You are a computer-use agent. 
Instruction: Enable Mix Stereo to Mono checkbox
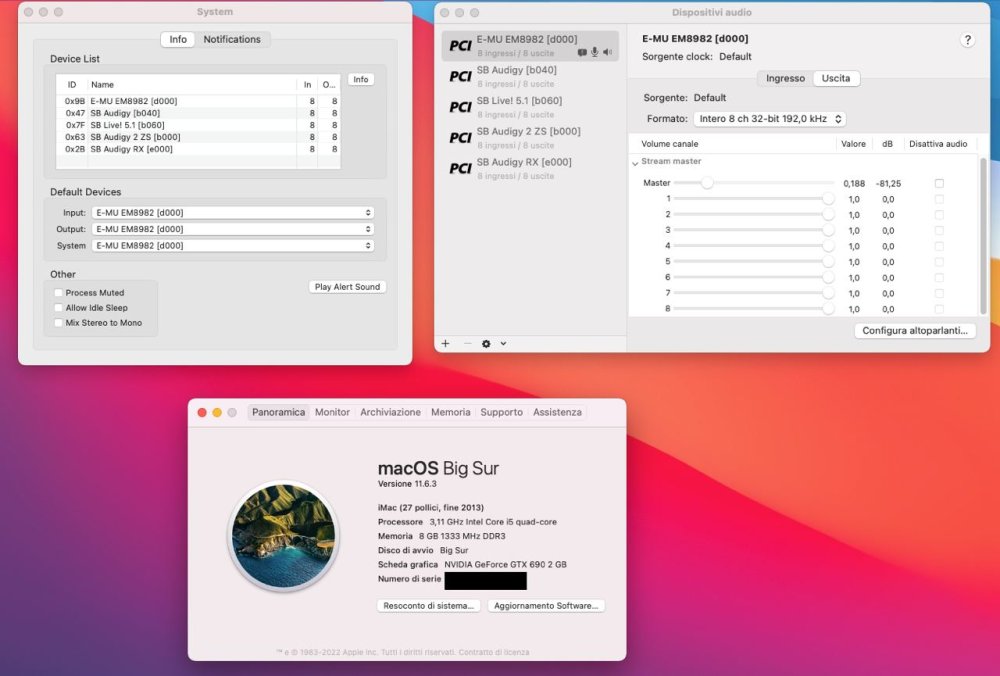coord(59,323)
